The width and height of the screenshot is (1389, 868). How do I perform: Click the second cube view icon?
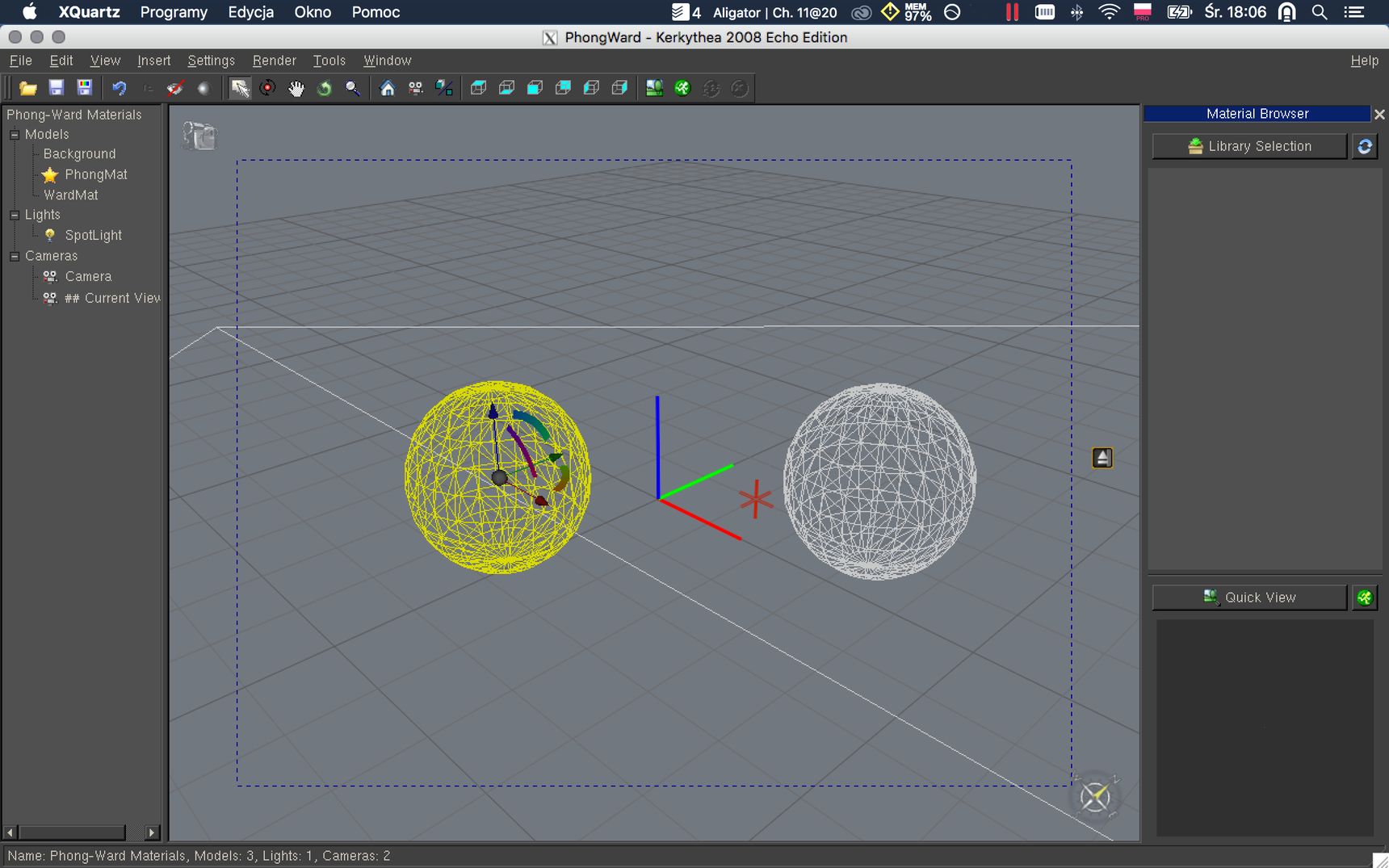pyautogui.click(x=507, y=88)
